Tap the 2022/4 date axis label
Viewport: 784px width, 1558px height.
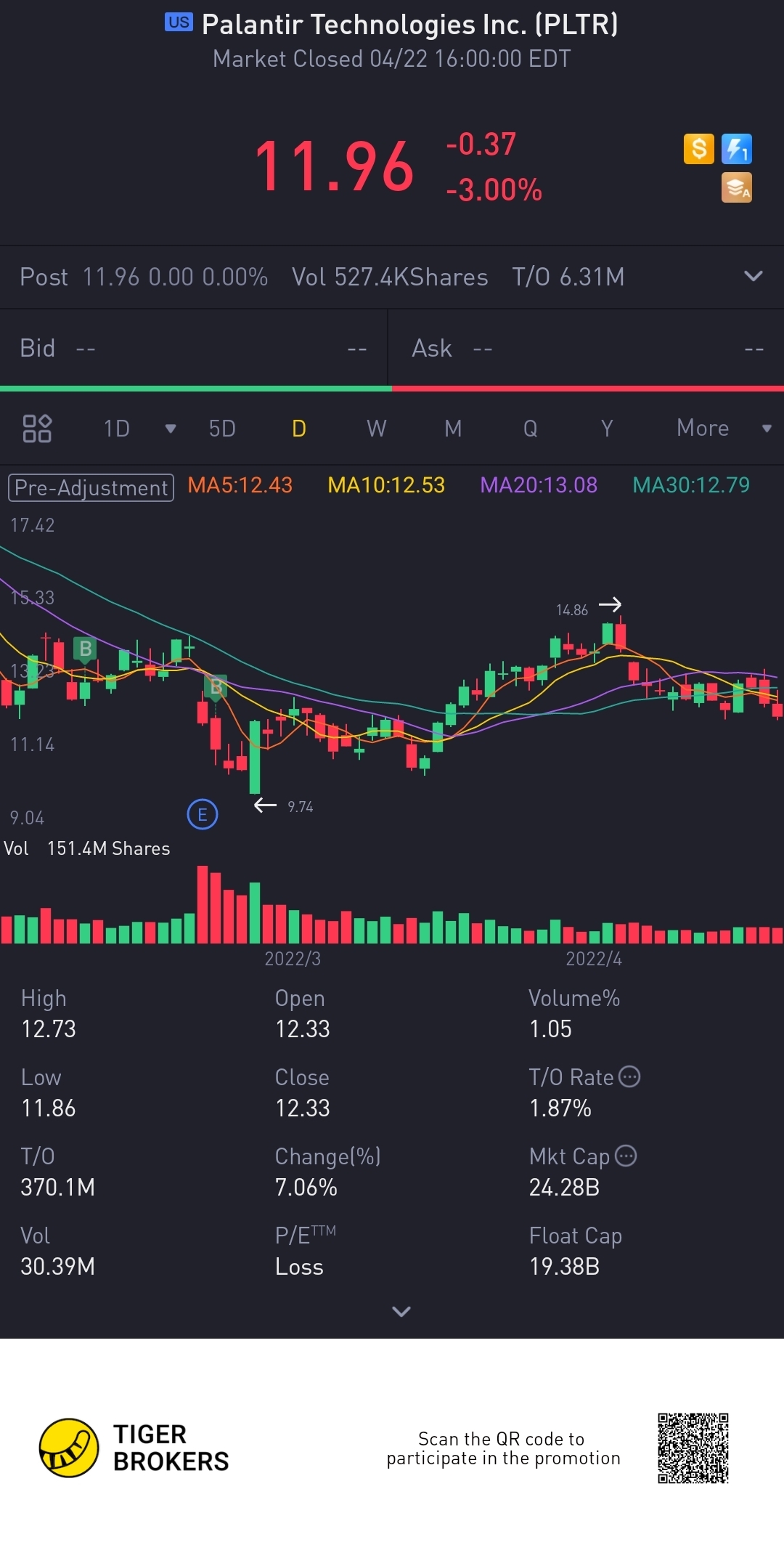[x=594, y=959]
